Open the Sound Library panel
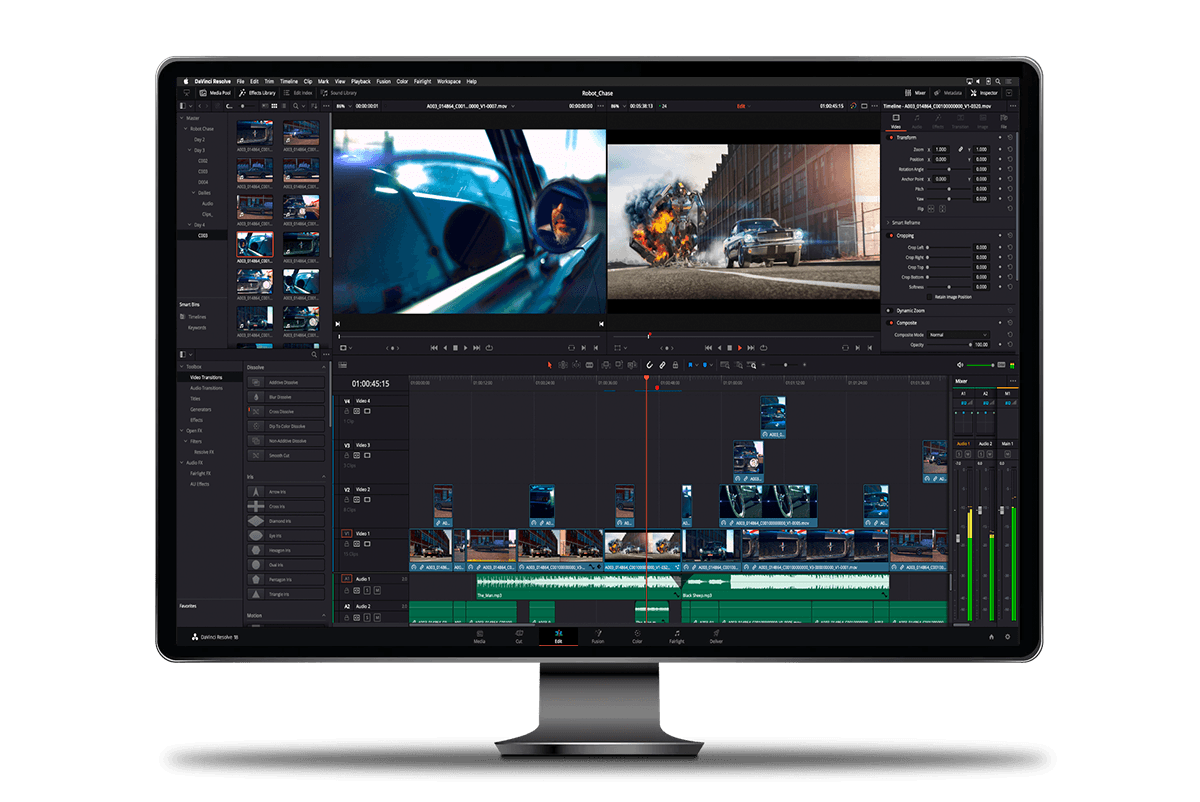The height and width of the screenshot is (802, 1200). coord(340,92)
